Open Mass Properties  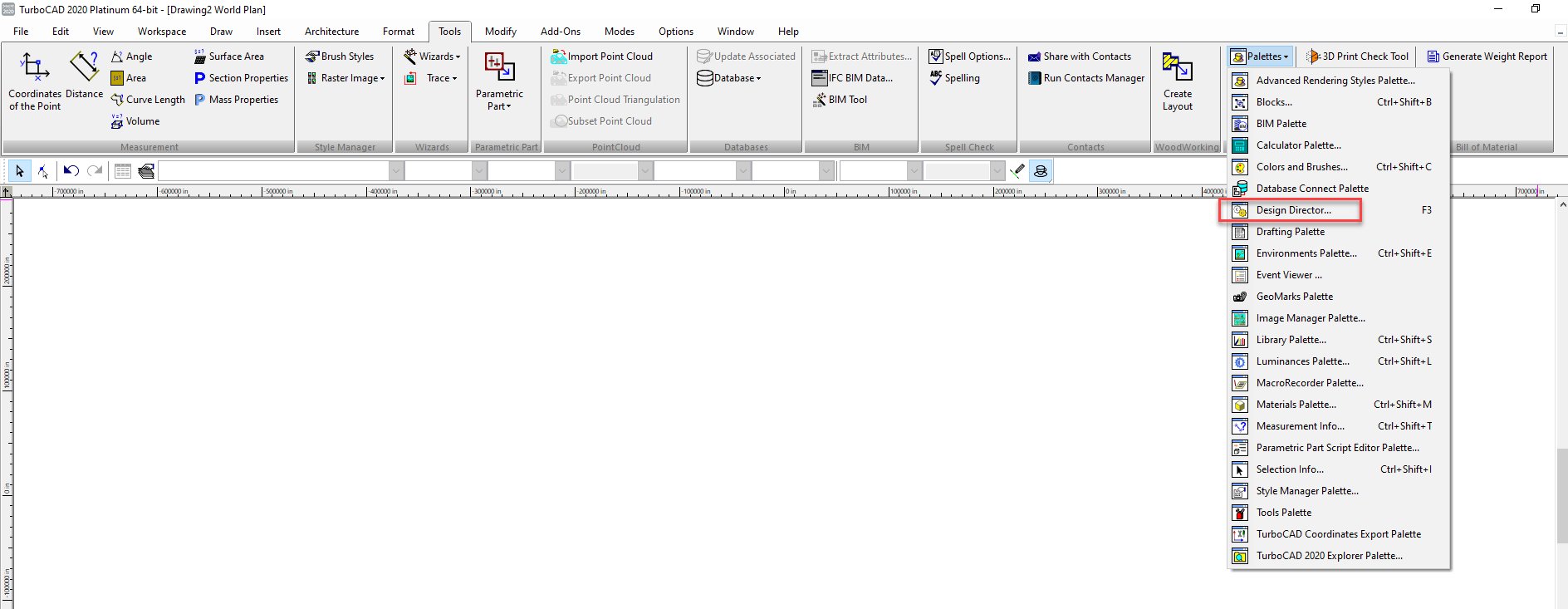point(237,100)
